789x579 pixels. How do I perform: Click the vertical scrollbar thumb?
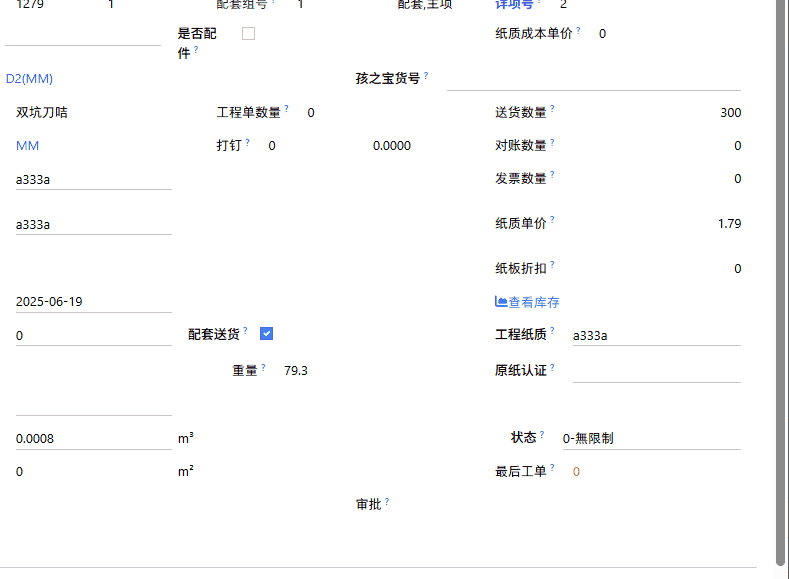pyautogui.click(x=781, y=282)
